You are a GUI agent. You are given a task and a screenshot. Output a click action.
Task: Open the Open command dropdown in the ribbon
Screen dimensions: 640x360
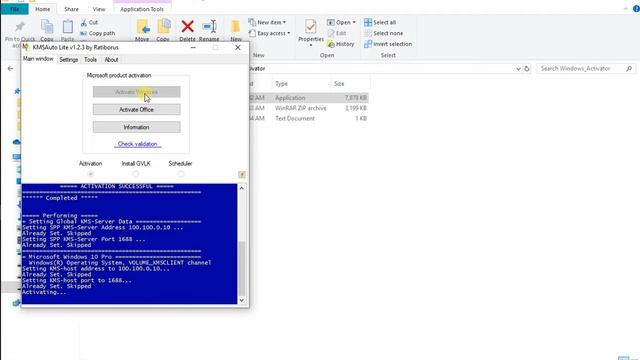[341, 22]
